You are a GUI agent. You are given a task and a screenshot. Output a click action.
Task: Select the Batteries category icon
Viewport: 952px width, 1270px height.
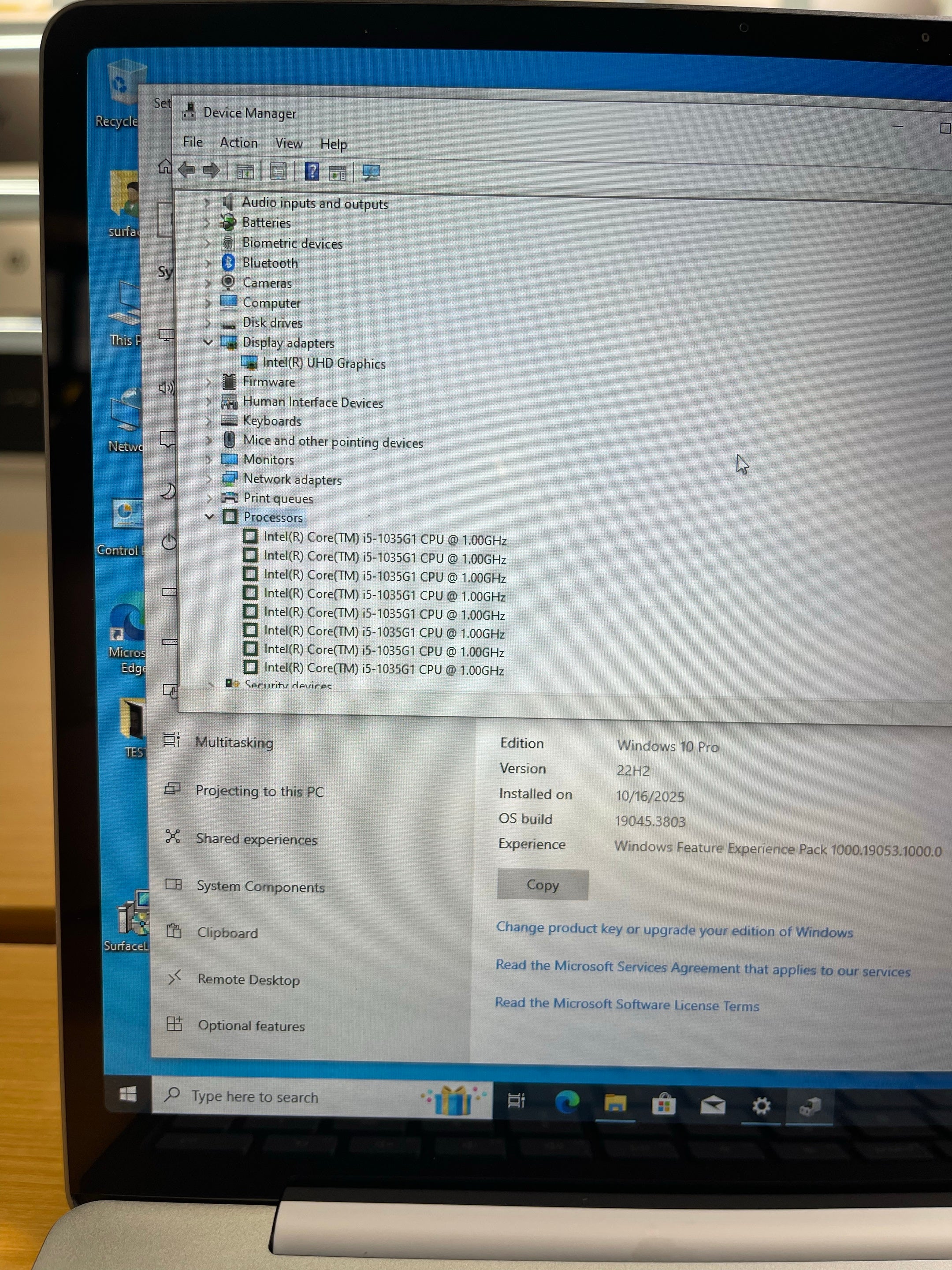click(x=228, y=222)
